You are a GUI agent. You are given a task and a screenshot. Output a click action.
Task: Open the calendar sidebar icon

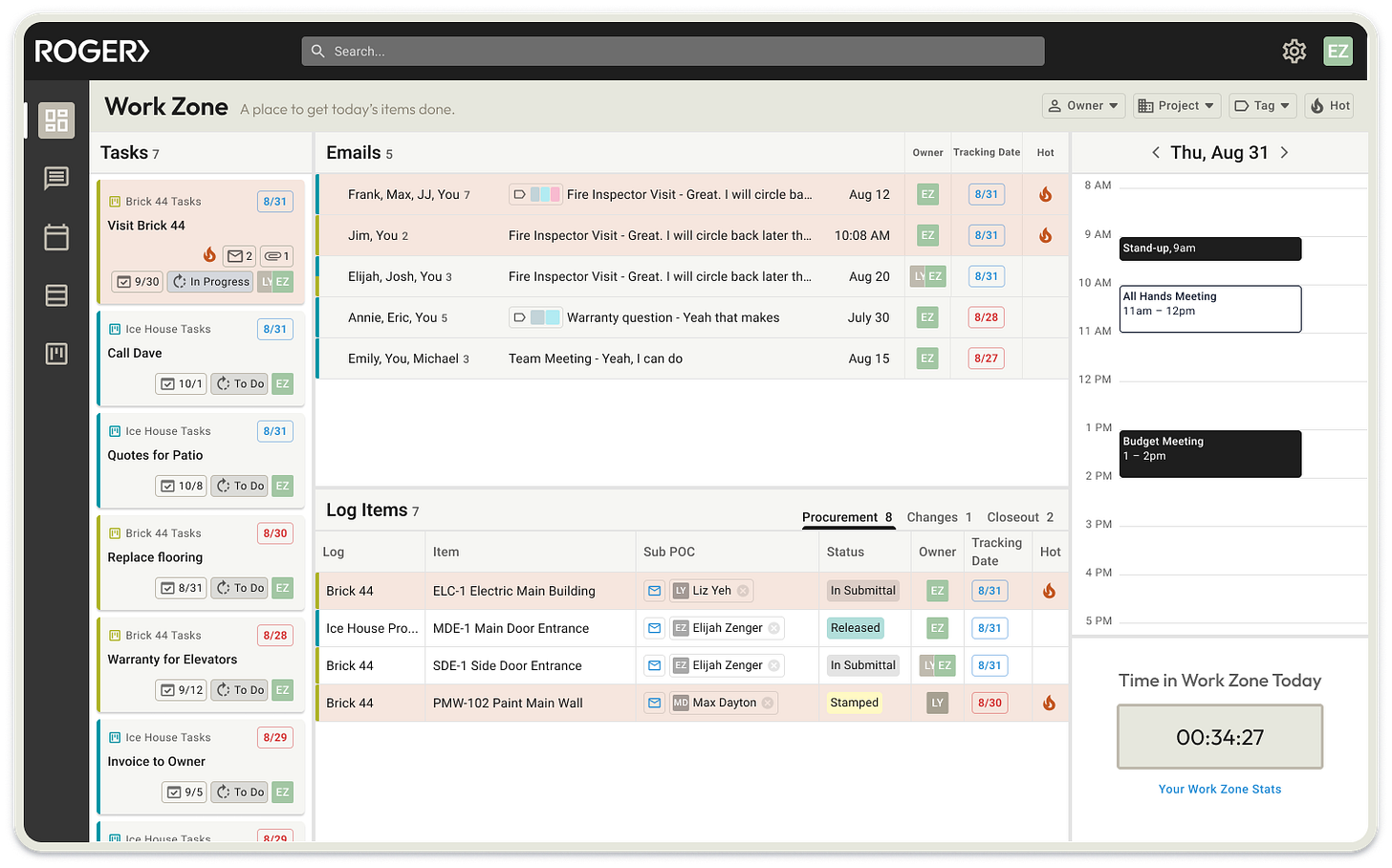56,237
